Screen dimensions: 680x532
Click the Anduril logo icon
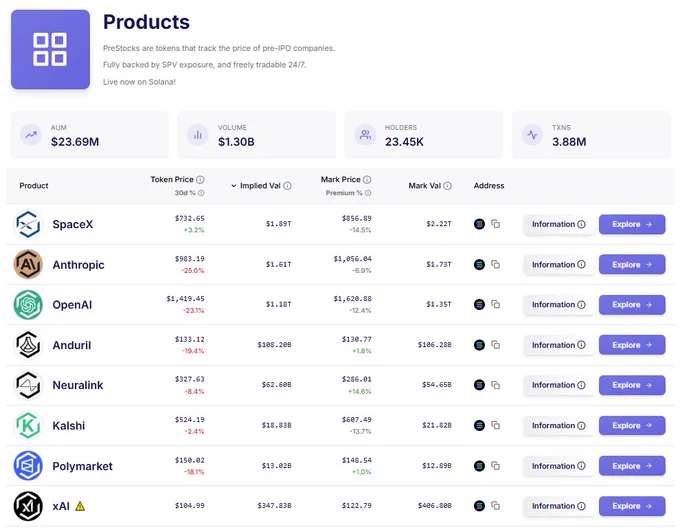click(x=28, y=345)
